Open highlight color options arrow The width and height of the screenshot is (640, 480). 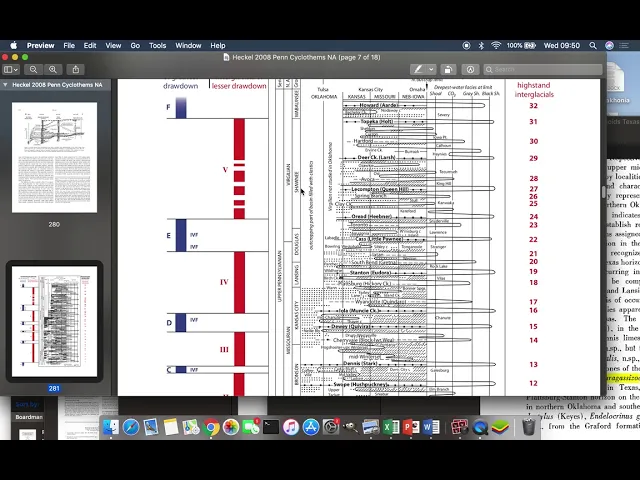coord(431,69)
